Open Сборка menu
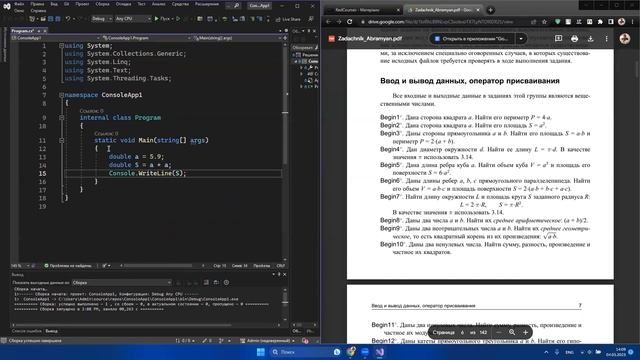The width and height of the screenshot is (640, 360). point(102,4)
